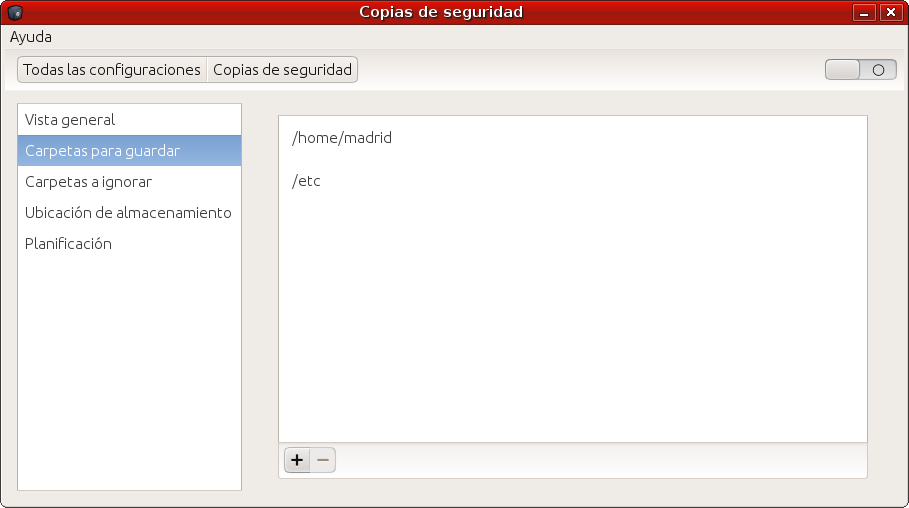909x508 pixels.
Task: Click the blank toolbar area right of minus button
Action: point(600,460)
